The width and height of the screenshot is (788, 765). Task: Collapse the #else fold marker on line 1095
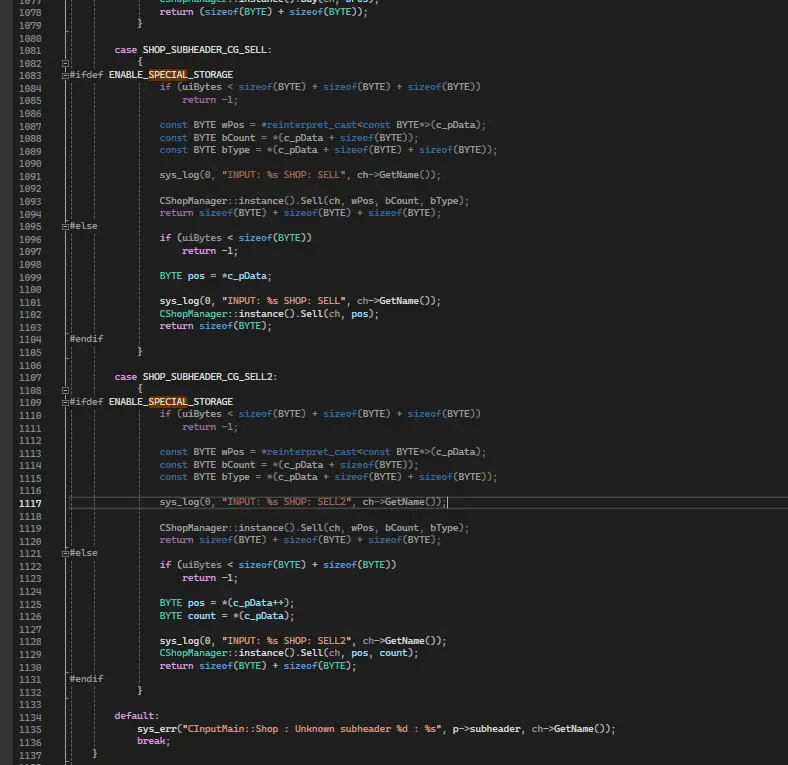[65, 227]
